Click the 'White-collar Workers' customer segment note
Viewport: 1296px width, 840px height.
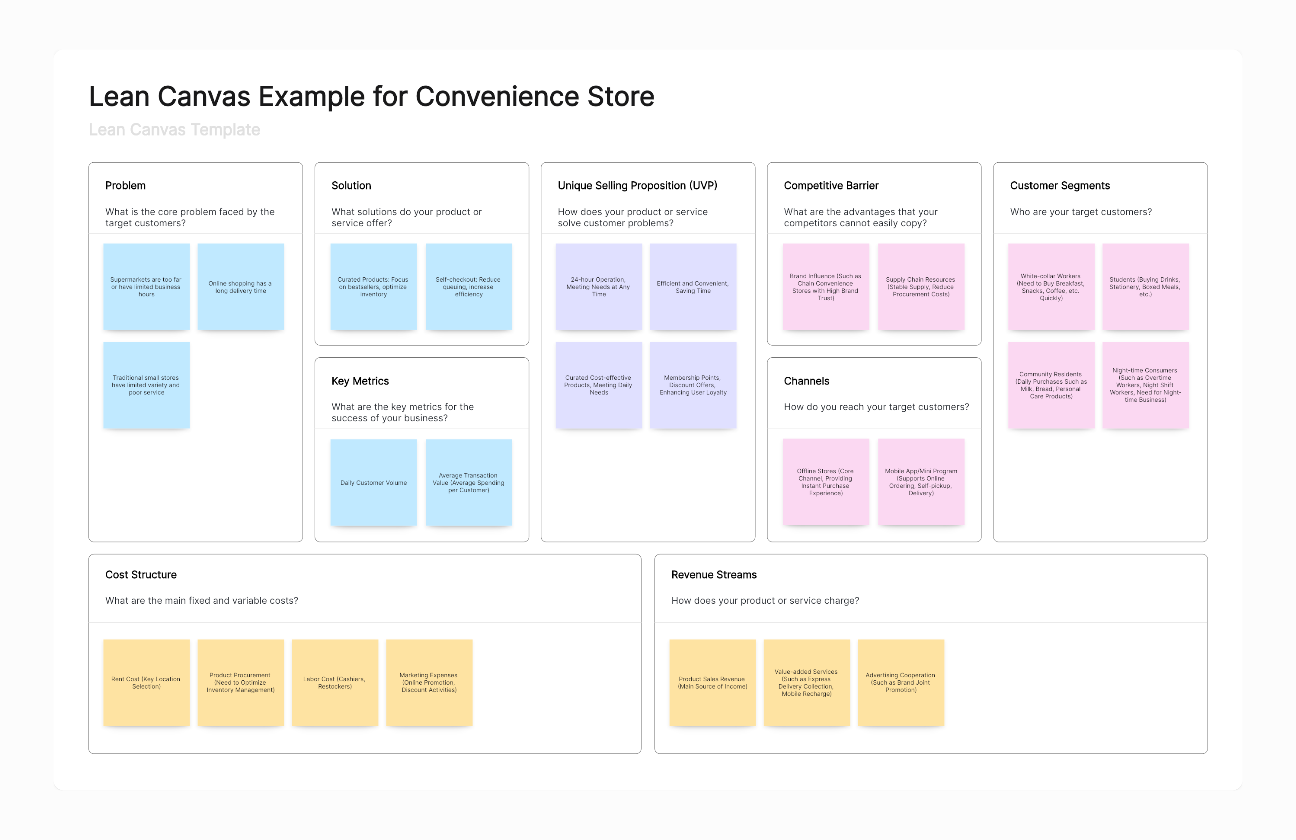pyautogui.click(x=1051, y=287)
